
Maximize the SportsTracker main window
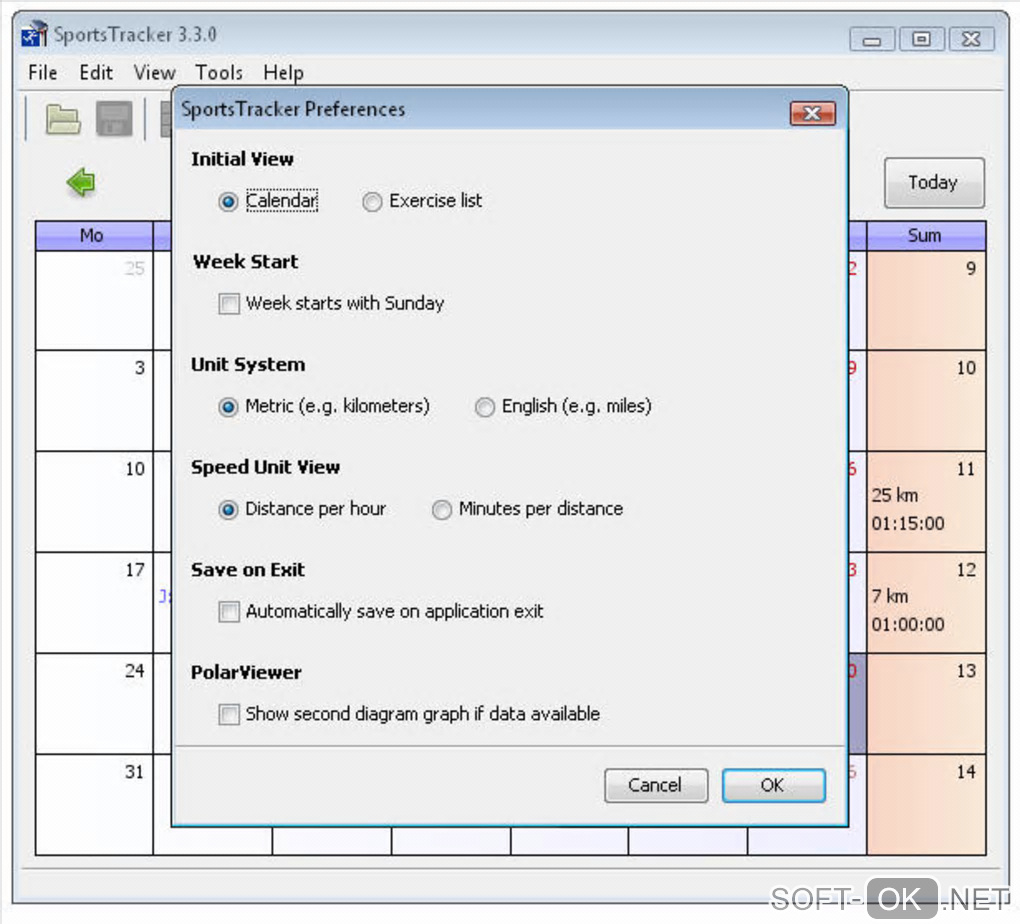click(921, 40)
